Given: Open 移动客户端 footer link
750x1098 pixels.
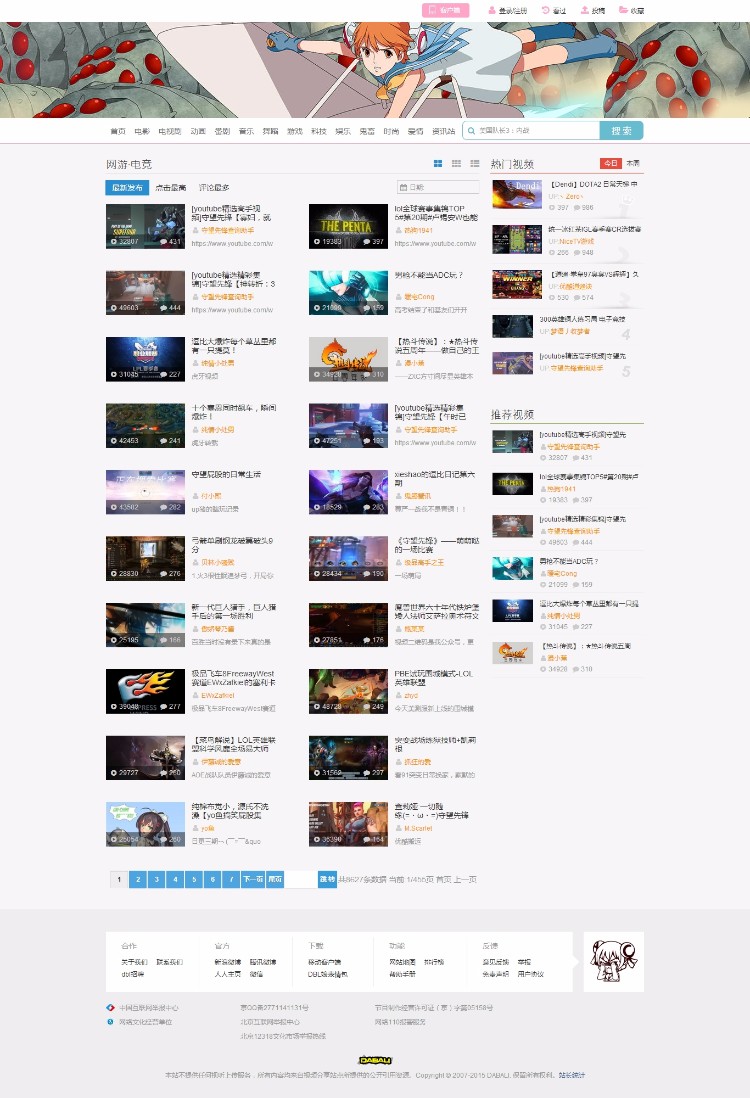Looking at the screenshot, I should pyautogui.click(x=324, y=962).
